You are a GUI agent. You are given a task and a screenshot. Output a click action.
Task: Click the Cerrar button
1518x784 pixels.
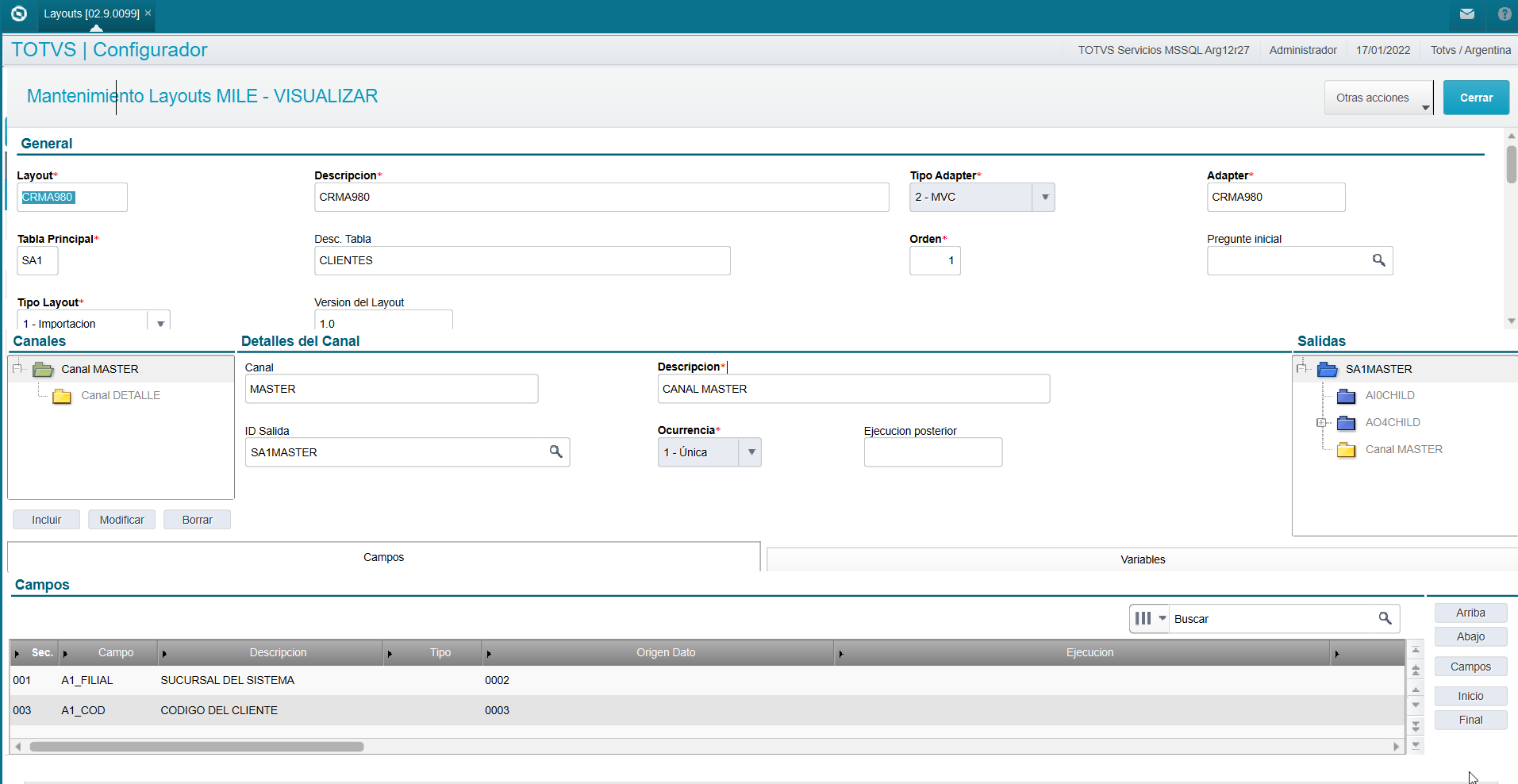tap(1476, 98)
